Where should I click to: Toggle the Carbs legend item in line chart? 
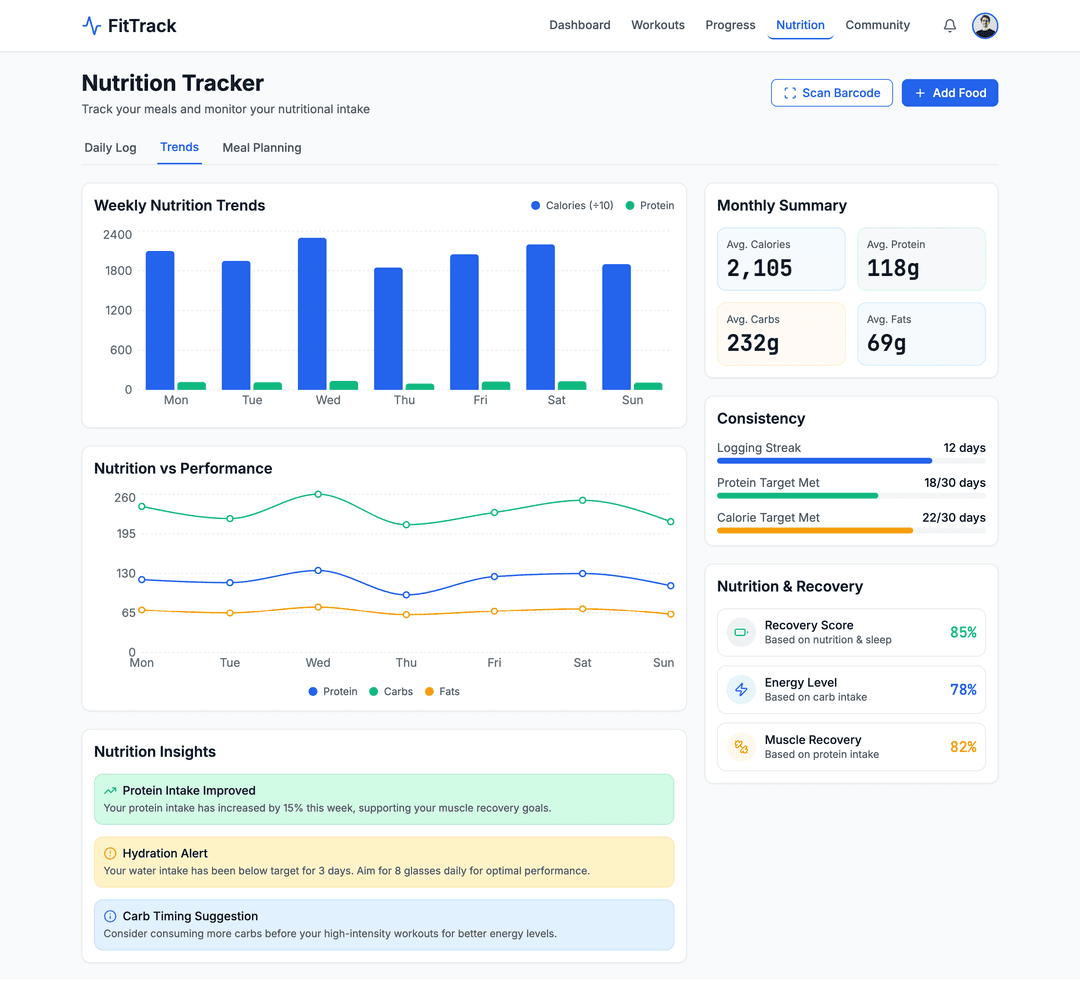click(390, 692)
